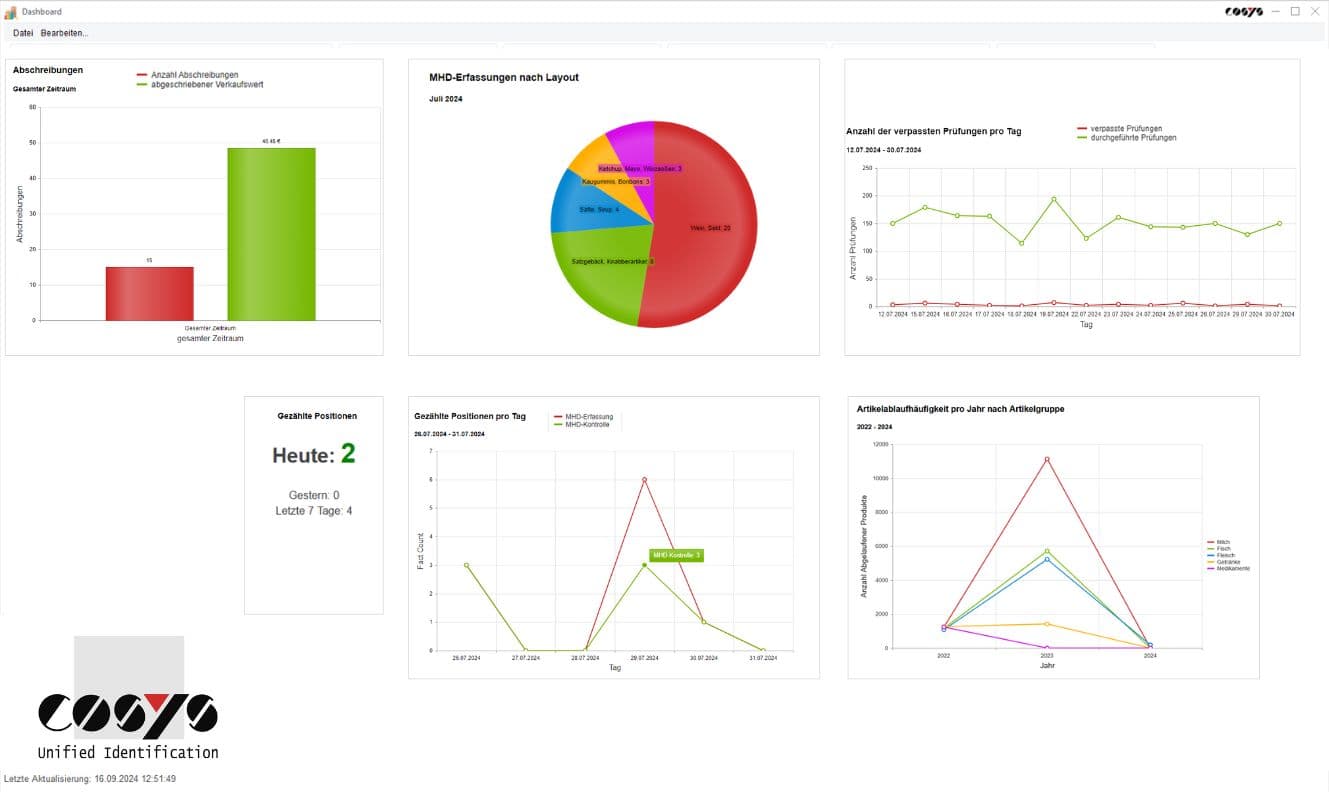Screen dimensions: 1329x792
Task: Click the 12.07.2024 - 30.07.2024 date range
Action: coord(884,150)
